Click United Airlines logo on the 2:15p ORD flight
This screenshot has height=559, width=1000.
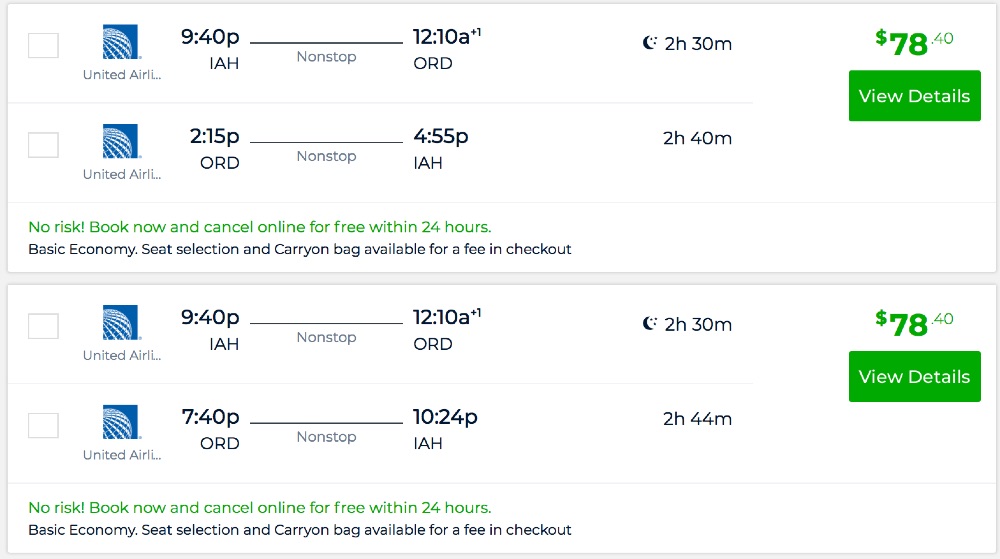click(121, 141)
